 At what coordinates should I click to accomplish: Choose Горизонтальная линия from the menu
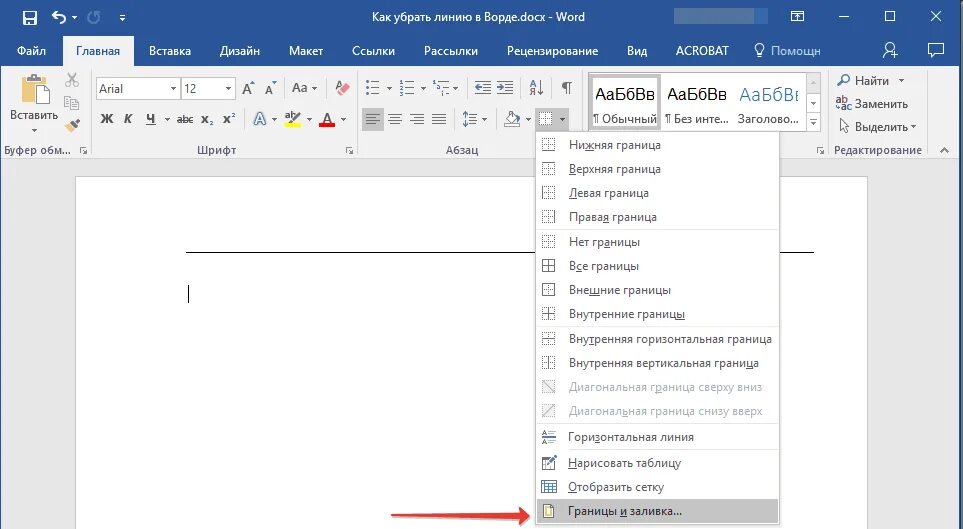tap(657, 437)
